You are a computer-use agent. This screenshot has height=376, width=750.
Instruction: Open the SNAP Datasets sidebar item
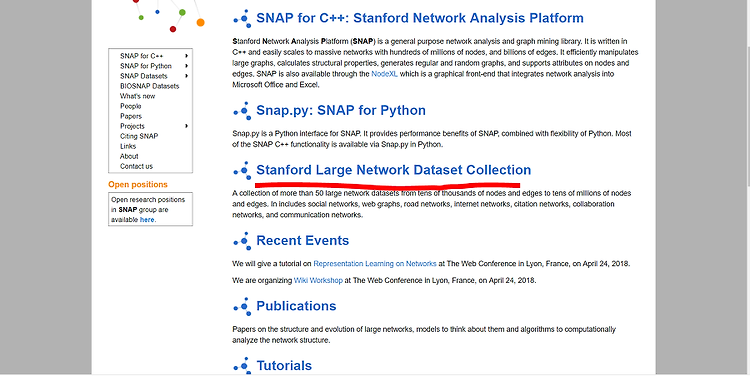143,76
